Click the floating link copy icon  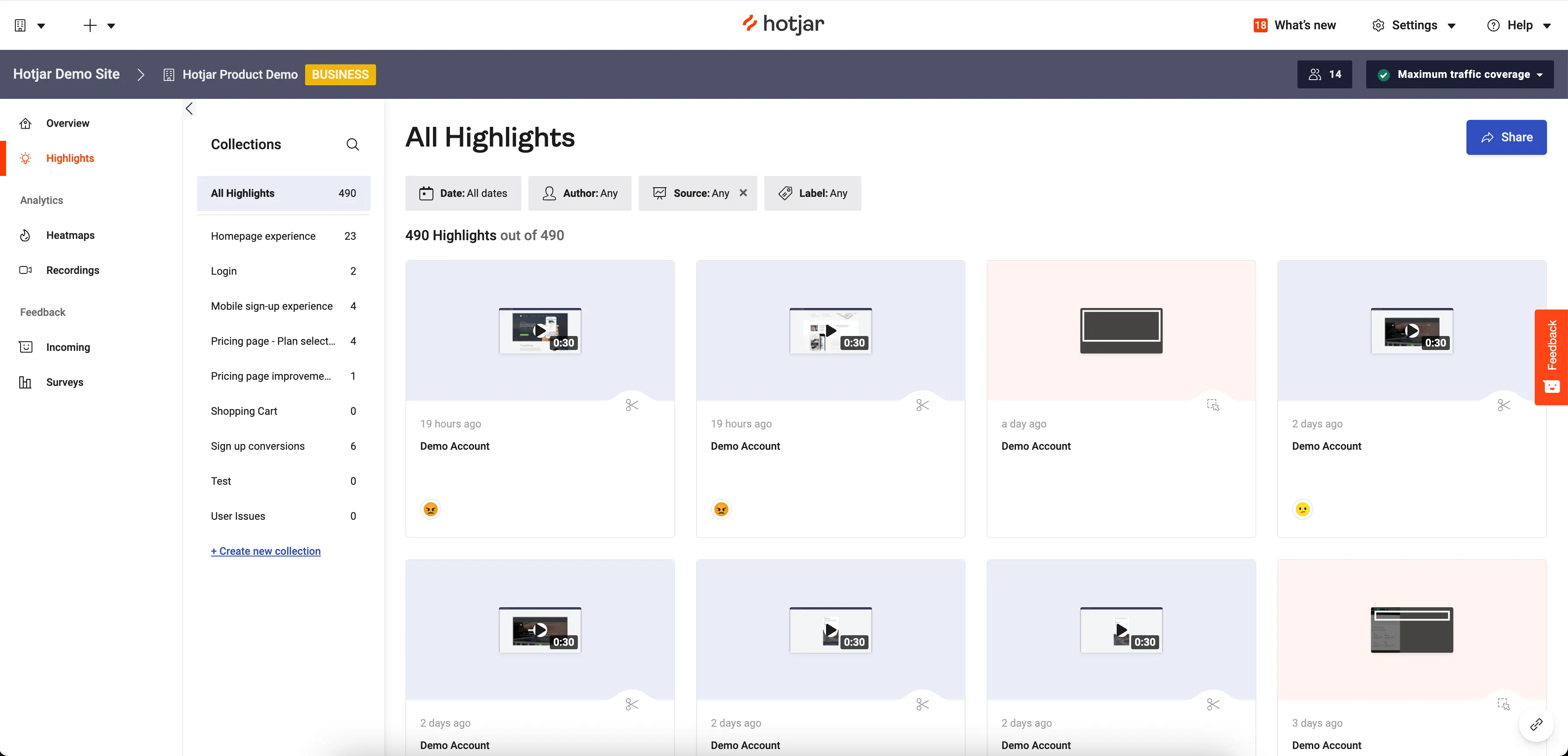click(x=1536, y=724)
